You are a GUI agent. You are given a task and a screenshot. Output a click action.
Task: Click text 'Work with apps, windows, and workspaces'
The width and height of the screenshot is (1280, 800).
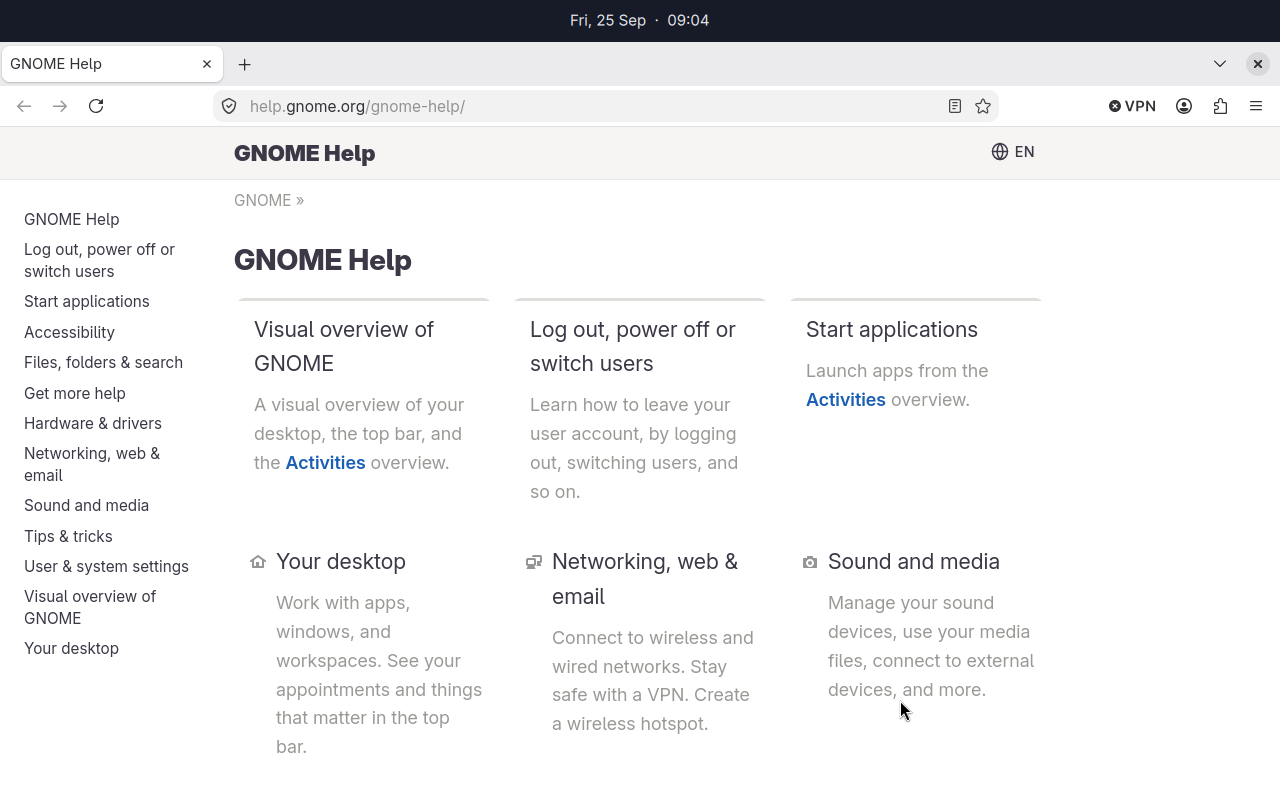click(344, 632)
